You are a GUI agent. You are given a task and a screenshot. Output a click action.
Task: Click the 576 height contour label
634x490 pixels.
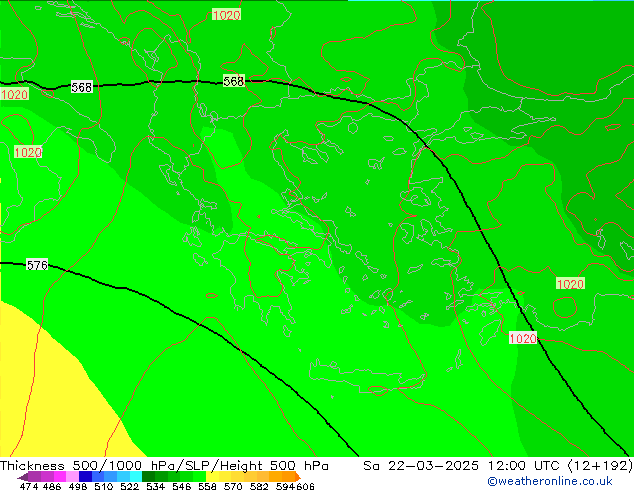[x=37, y=265]
